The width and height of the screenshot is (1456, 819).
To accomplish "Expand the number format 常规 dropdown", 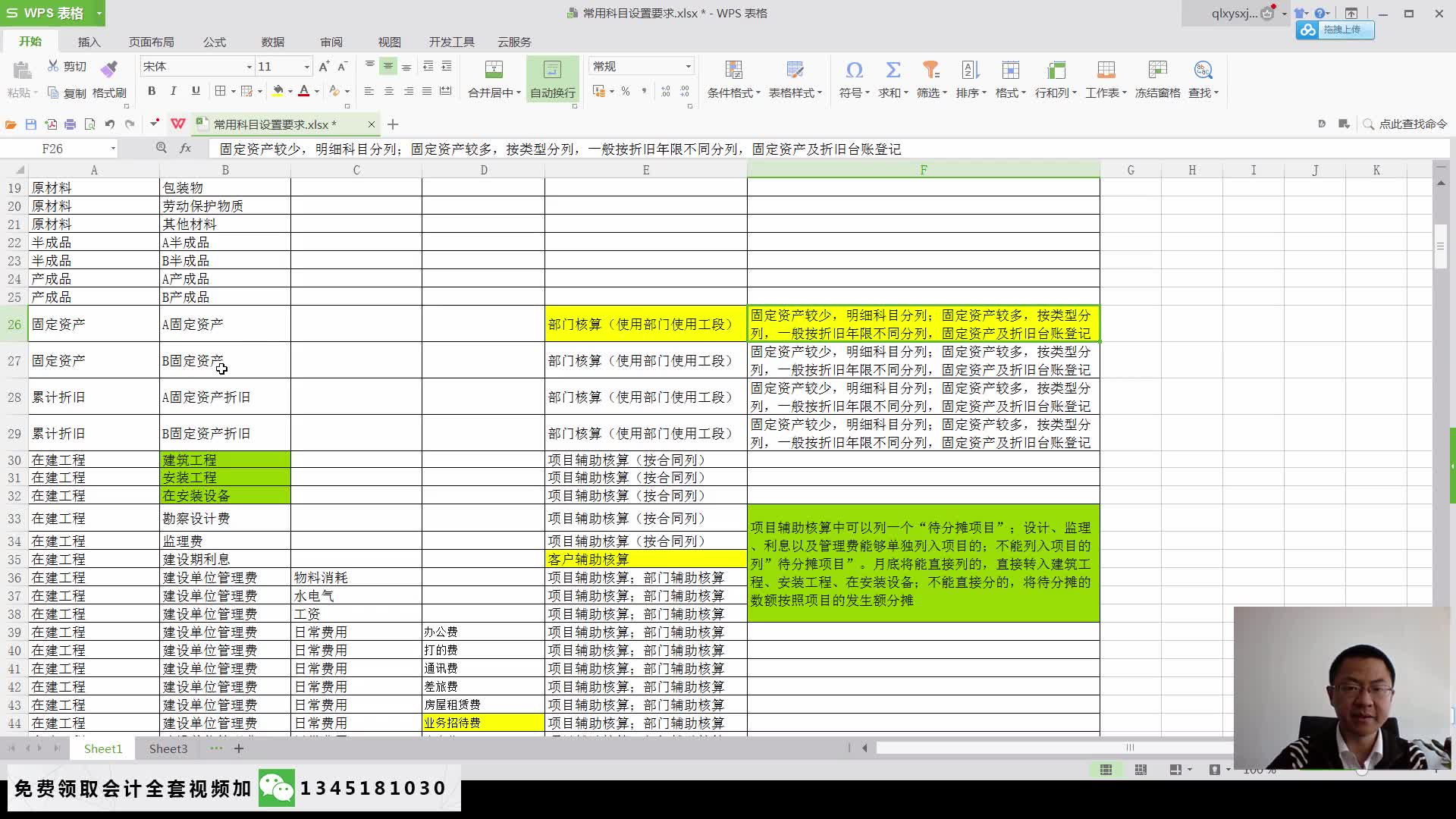I will 688,67.
